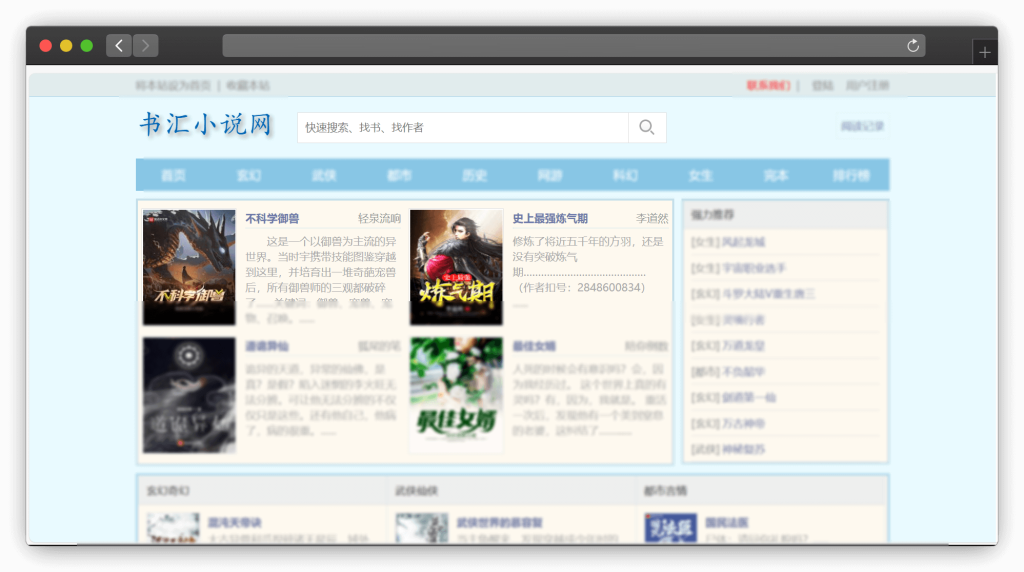Open the 玄幻 navigation tab

click(x=249, y=176)
